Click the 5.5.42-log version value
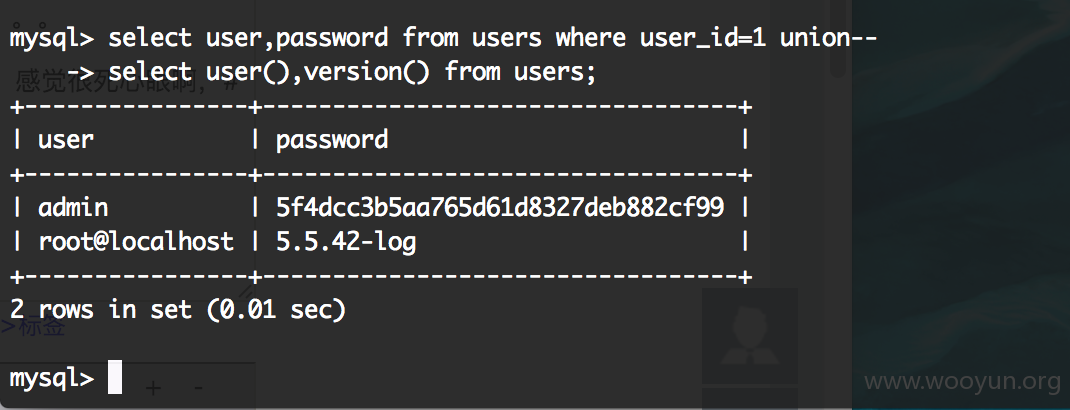Screen dimensions: 1070x410 click(346, 241)
